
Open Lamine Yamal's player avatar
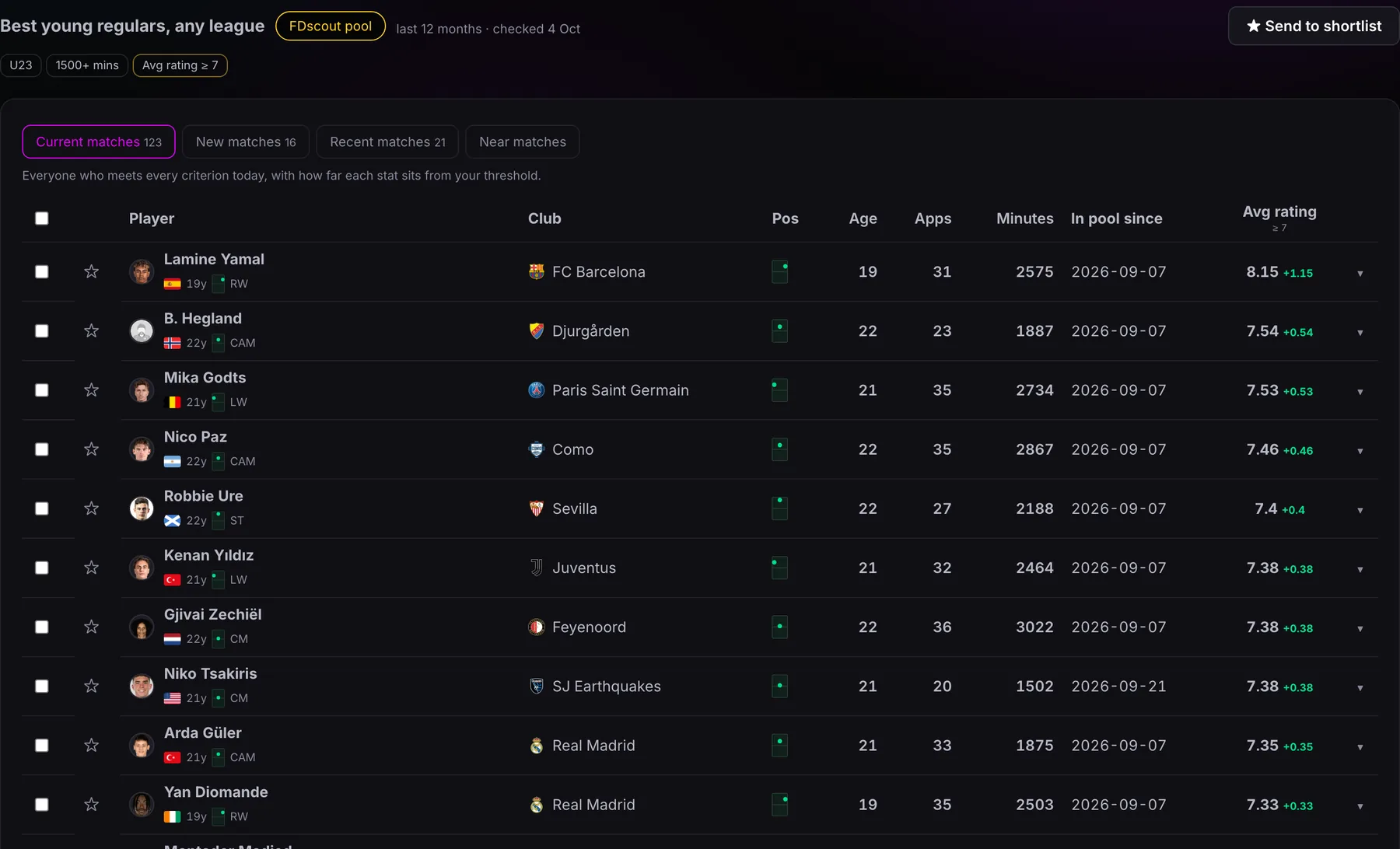[x=142, y=271]
